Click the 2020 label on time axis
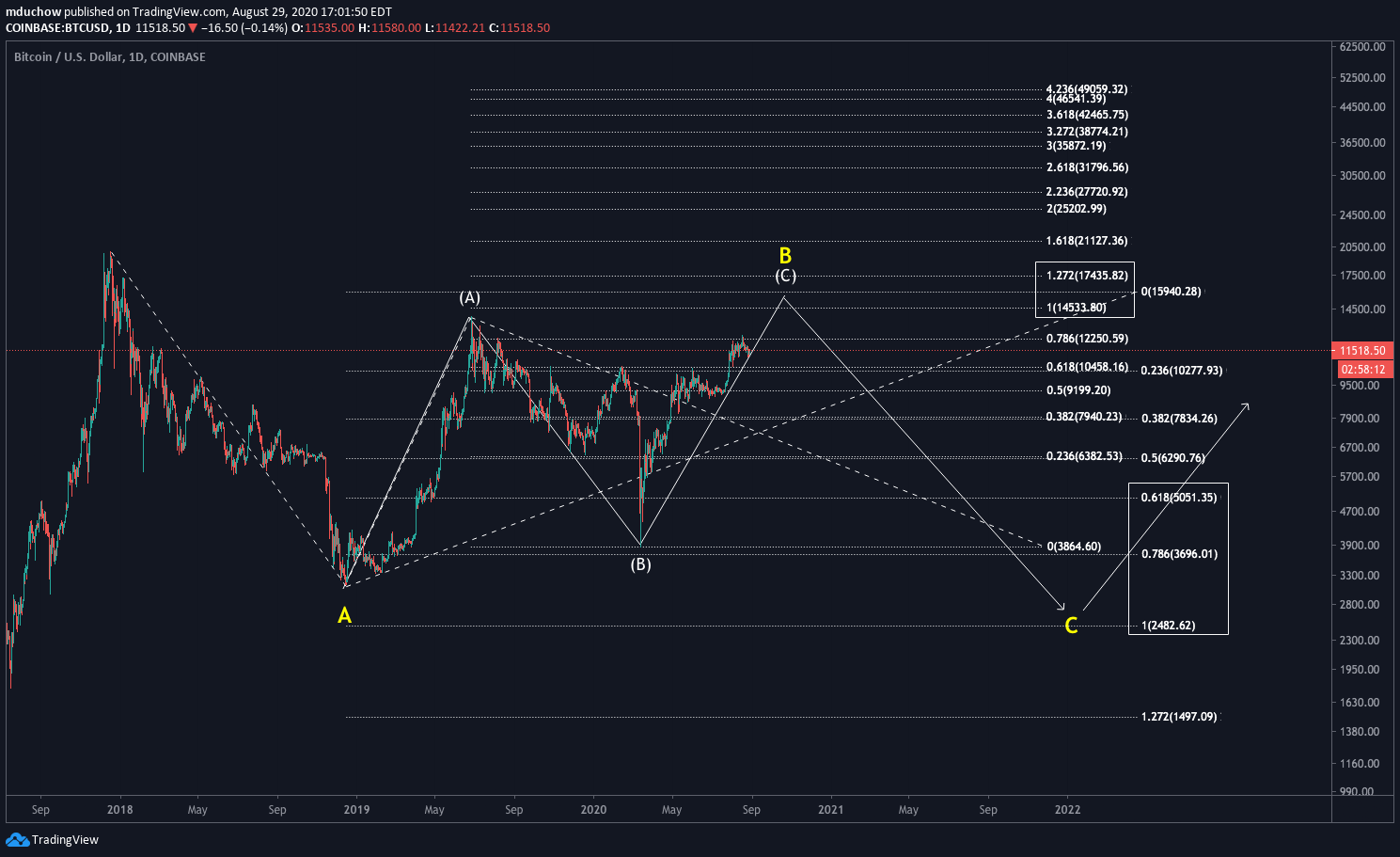Image resolution: width=1400 pixels, height=857 pixels. click(x=593, y=810)
